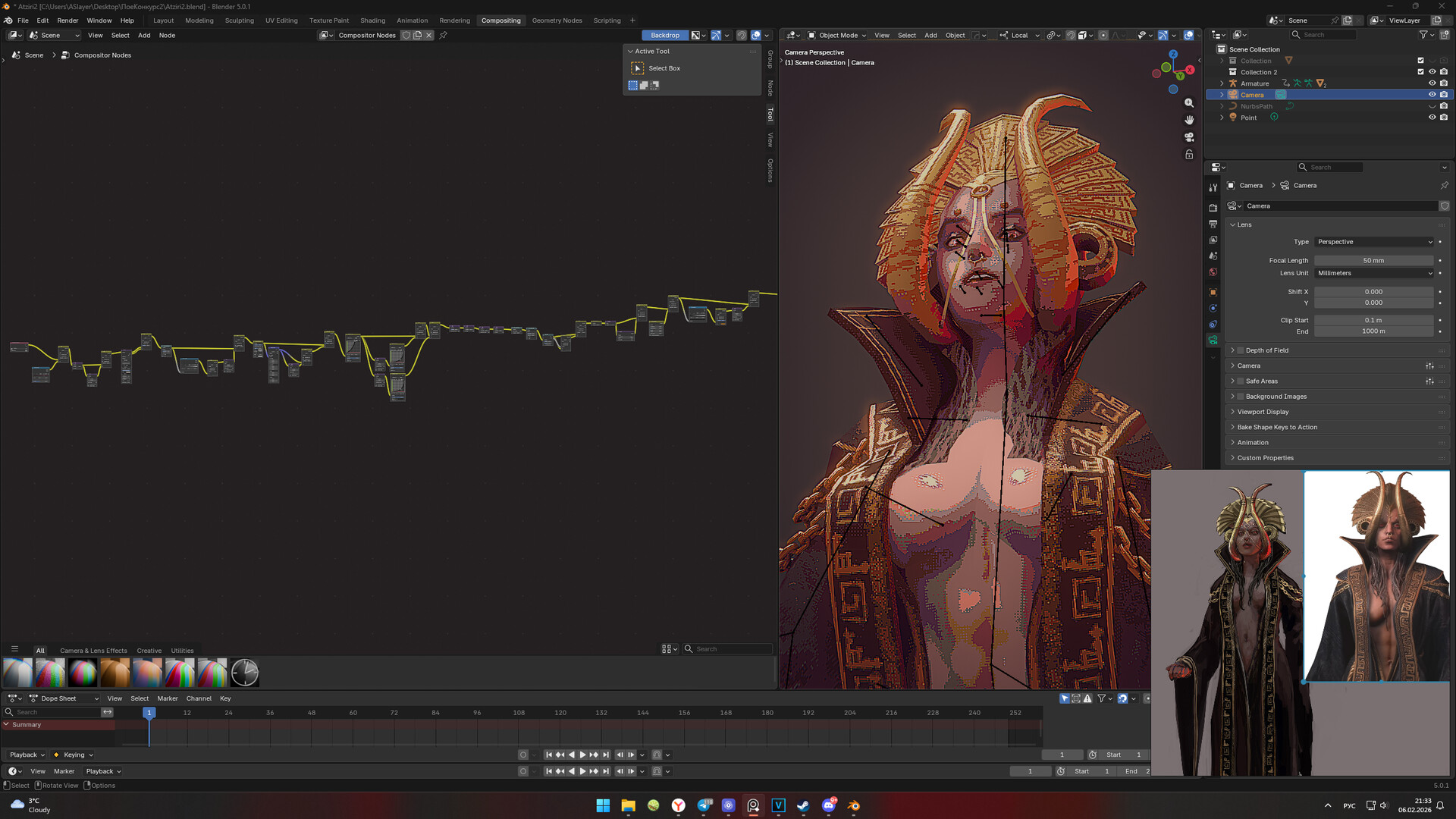Expand the Viewport Display panel
The height and width of the screenshot is (819, 1456).
coord(1263,412)
